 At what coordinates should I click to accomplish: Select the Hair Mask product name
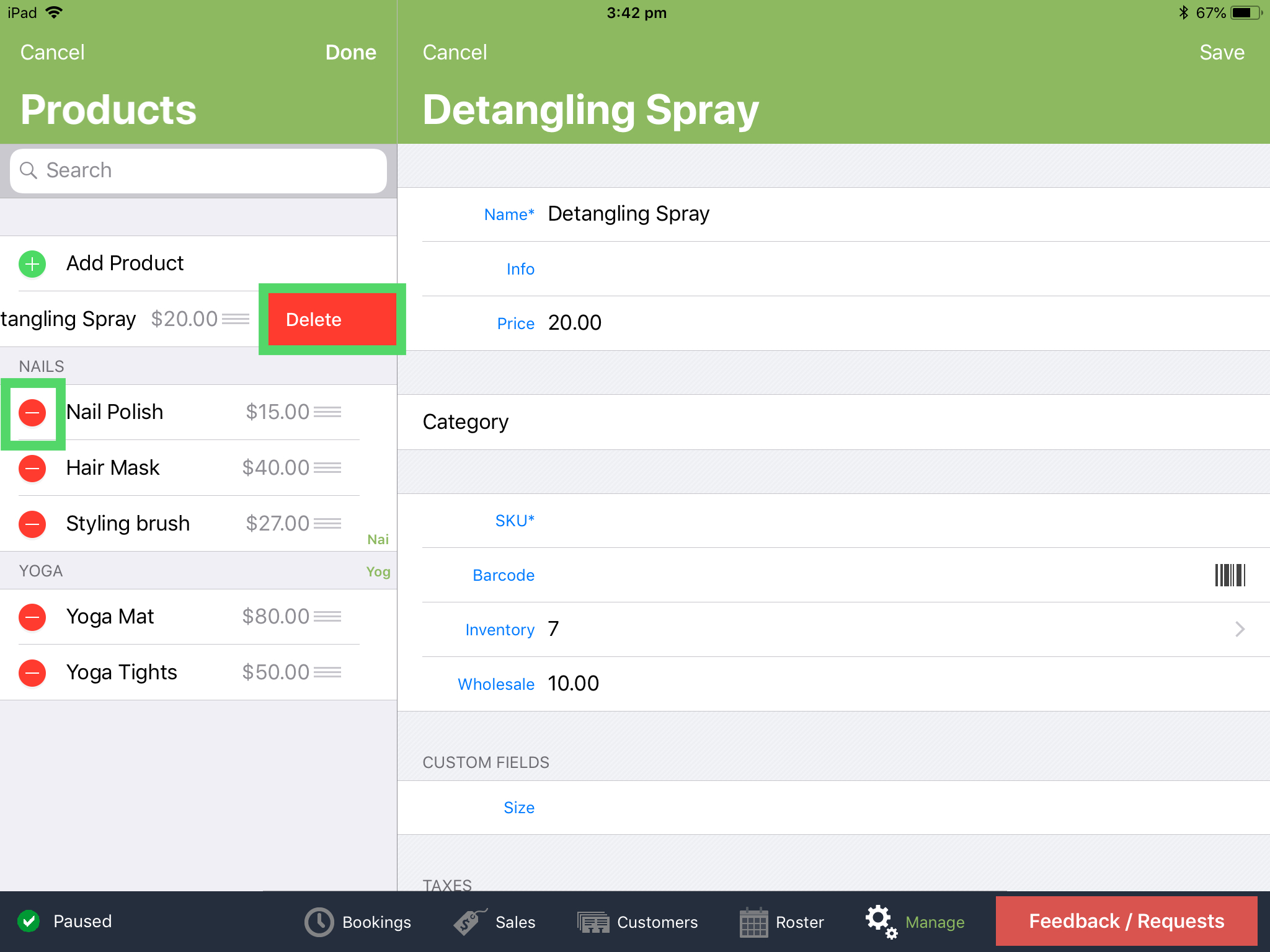pyautogui.click(x=113, y=468)
